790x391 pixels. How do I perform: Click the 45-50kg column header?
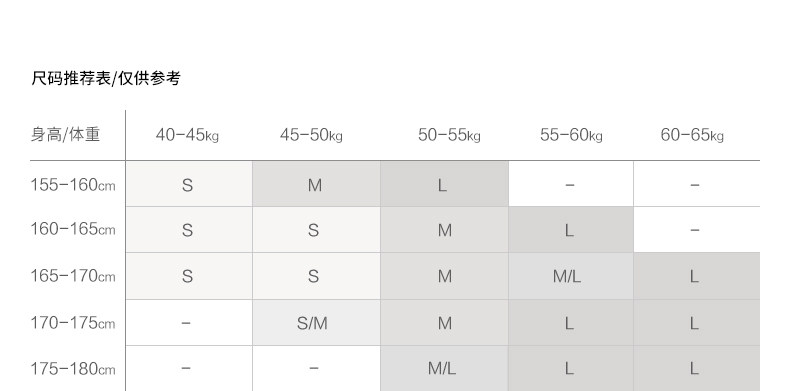click(311, 135)
